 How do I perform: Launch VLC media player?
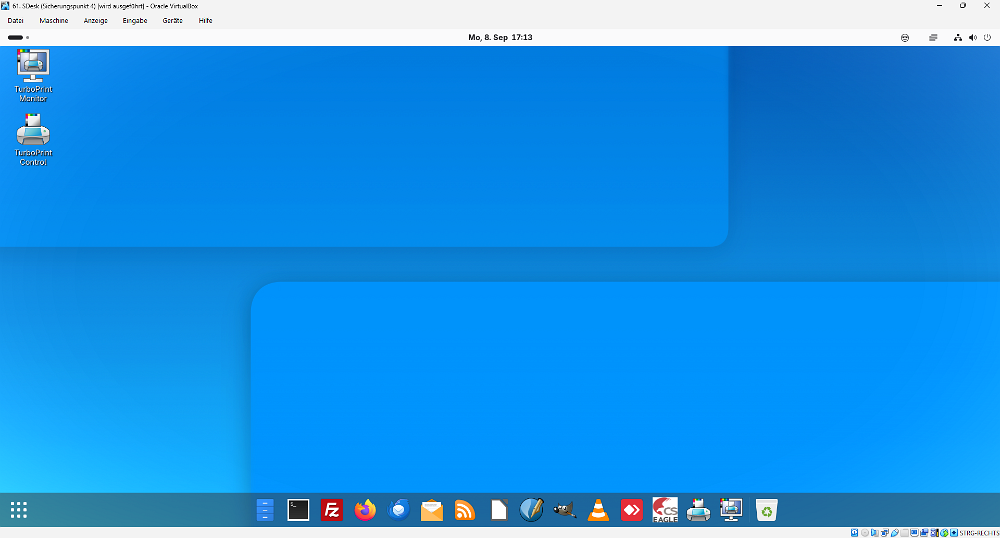pyautogui.click(x=598, y=510)
